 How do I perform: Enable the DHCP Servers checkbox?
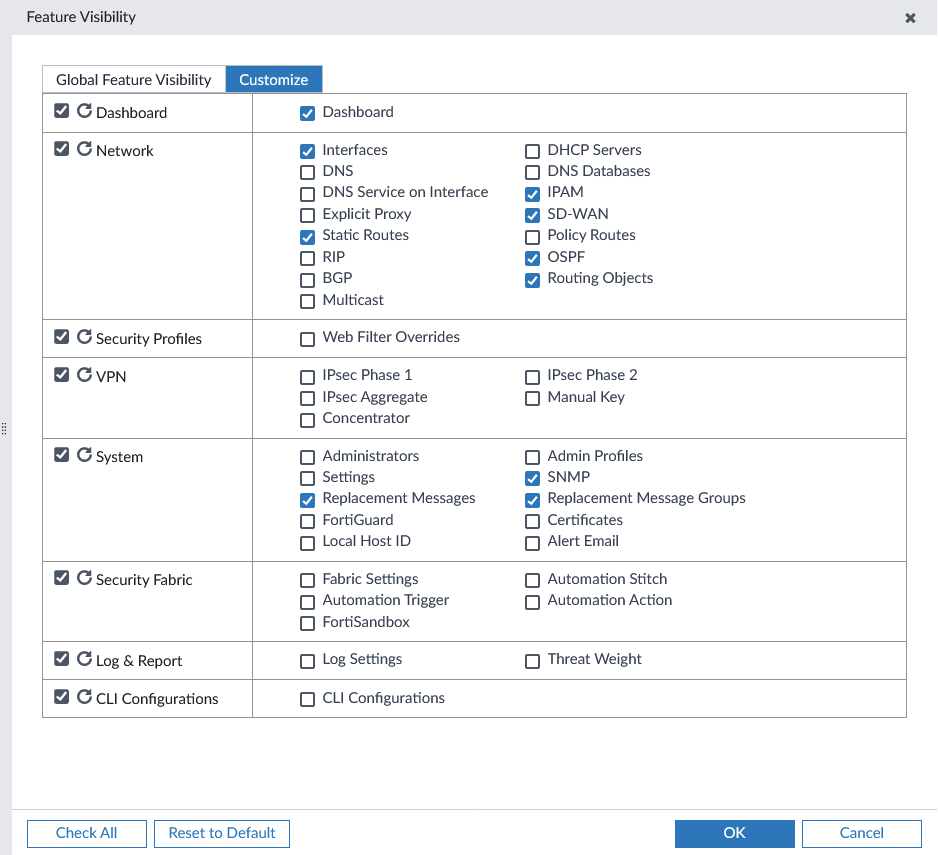(532, 151)
